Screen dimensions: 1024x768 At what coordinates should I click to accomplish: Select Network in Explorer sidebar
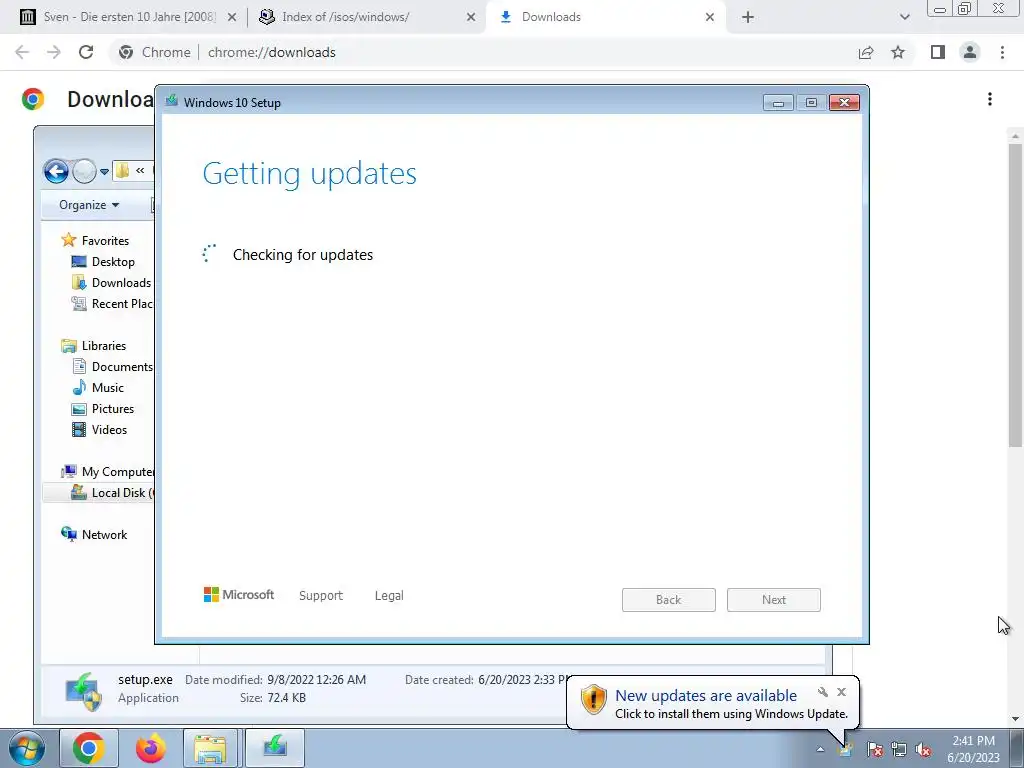tap(104, 534)
